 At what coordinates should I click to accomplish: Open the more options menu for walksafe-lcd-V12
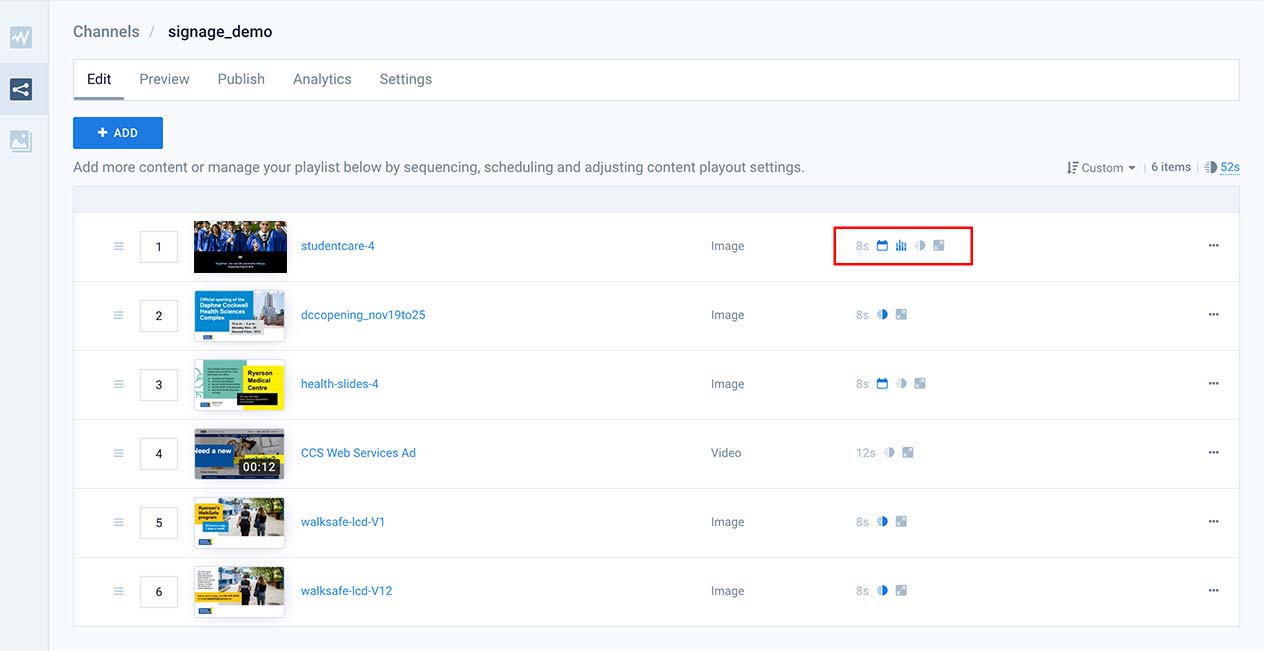pos(1213,591)
